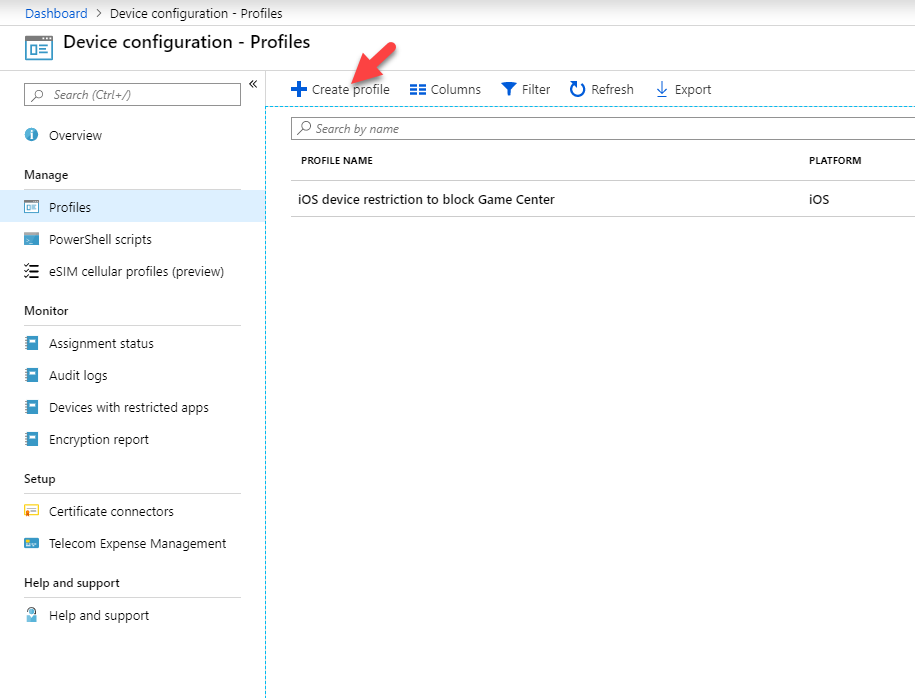The height and width of the screenshot is (698, 915).
Task: Open the Help and support person icon item
Action: pos(32,615)
